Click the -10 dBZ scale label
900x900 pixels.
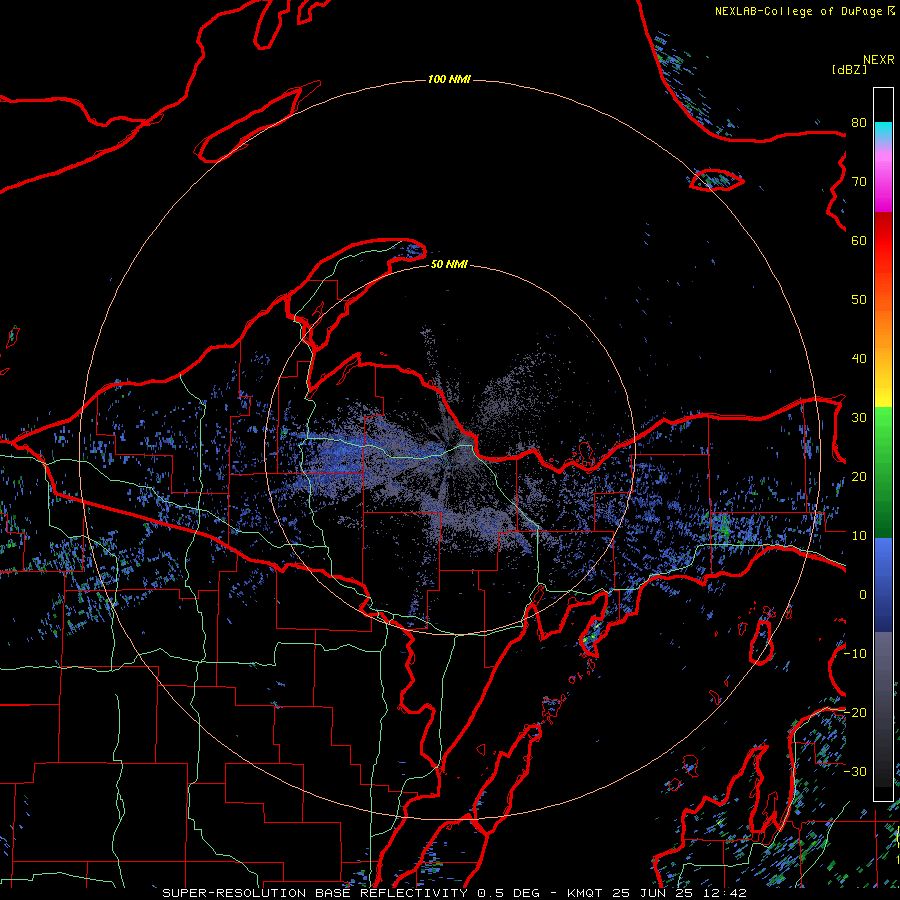pos(856,654)
